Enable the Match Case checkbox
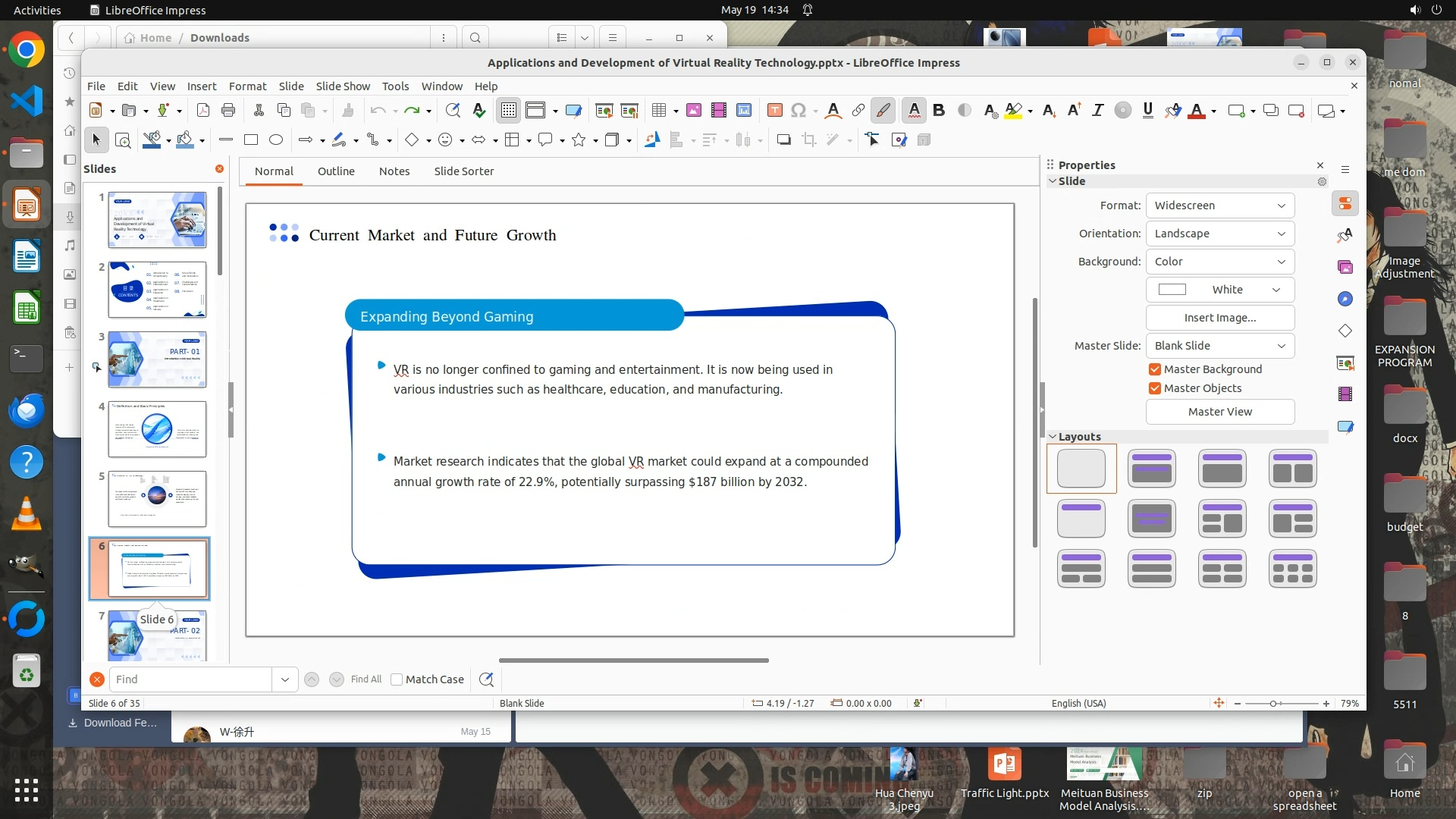The width and height of the screenshot is (1456, 819). [x=397, y=679]
